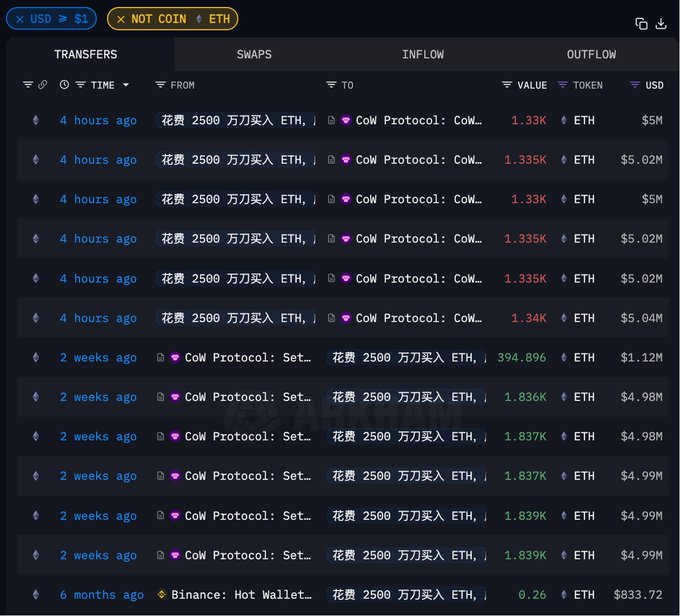Click the USD amount $1.12M
Viewport: 680px width, 616px height.
[641, 357]
